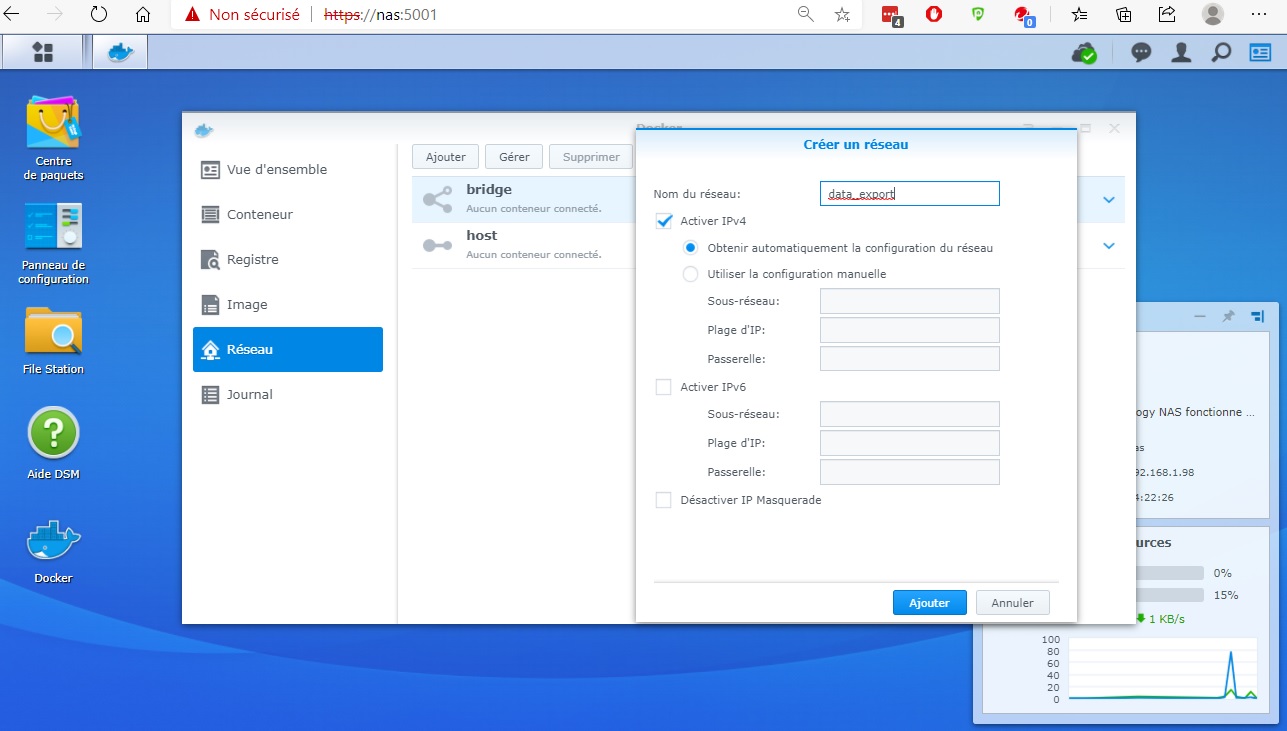Open the Centre de paquets desktop icon

pos(53,123)
